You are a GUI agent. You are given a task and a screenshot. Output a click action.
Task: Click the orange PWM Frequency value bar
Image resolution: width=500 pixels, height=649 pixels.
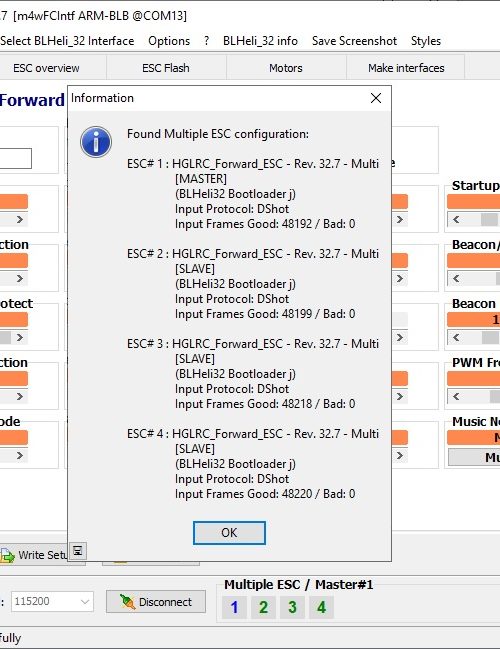(474, 379)
